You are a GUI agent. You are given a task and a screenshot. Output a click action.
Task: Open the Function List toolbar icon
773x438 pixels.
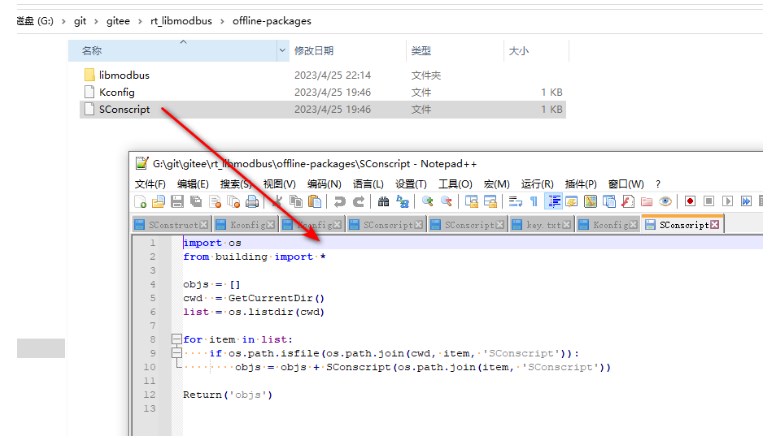point(628,202)
